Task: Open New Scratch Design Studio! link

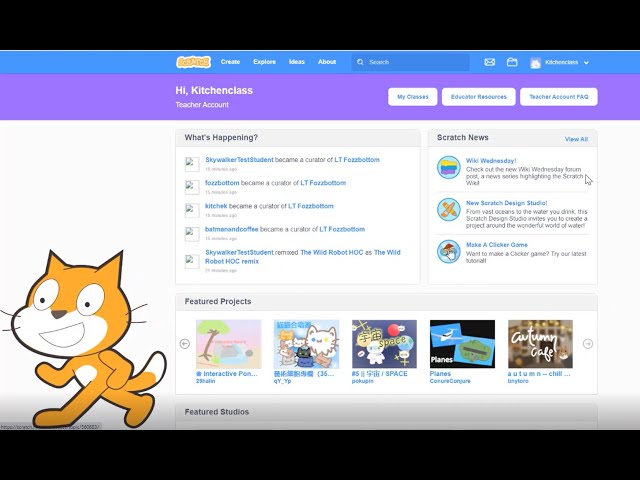Action: point(507,203)
